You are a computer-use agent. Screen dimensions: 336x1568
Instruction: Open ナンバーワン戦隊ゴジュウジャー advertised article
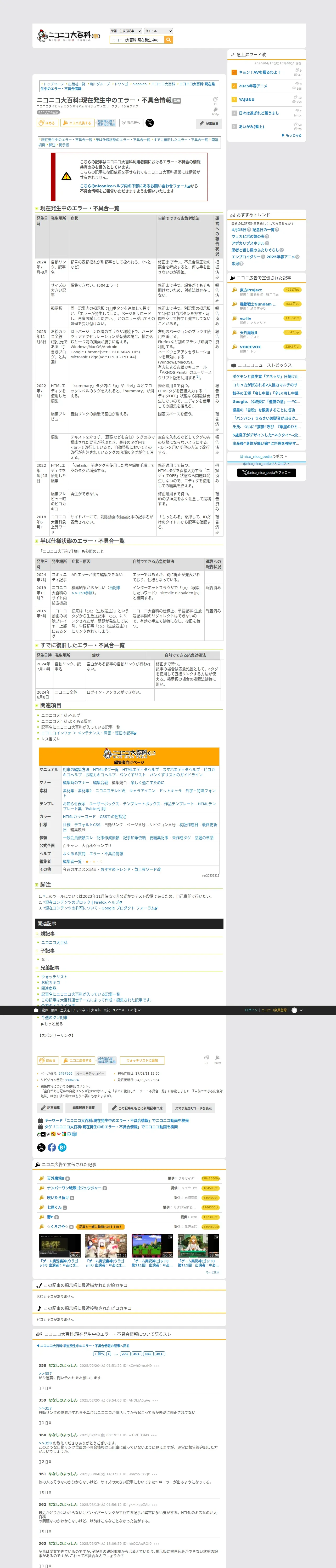(74, 1188)
